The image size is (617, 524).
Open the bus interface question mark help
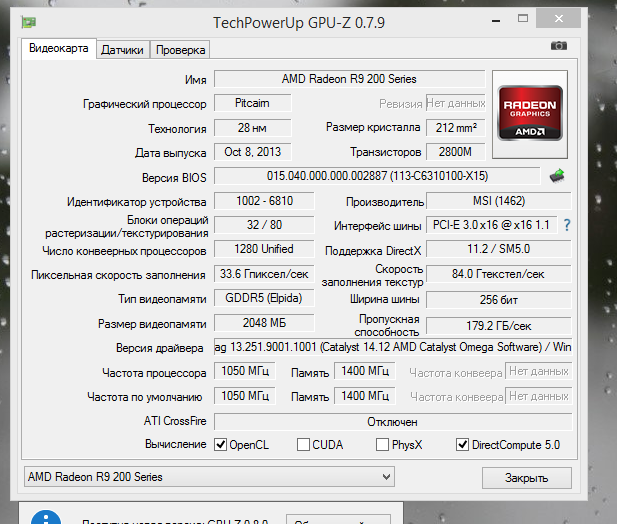pos(567,225)
